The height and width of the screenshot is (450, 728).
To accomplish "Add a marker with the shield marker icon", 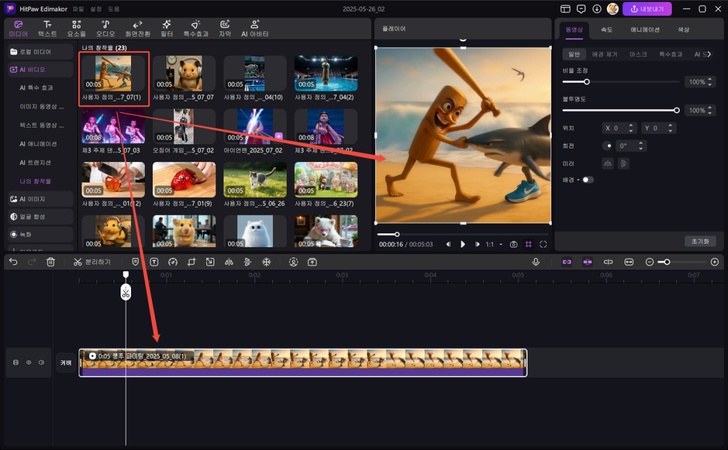I will point(135,262).
